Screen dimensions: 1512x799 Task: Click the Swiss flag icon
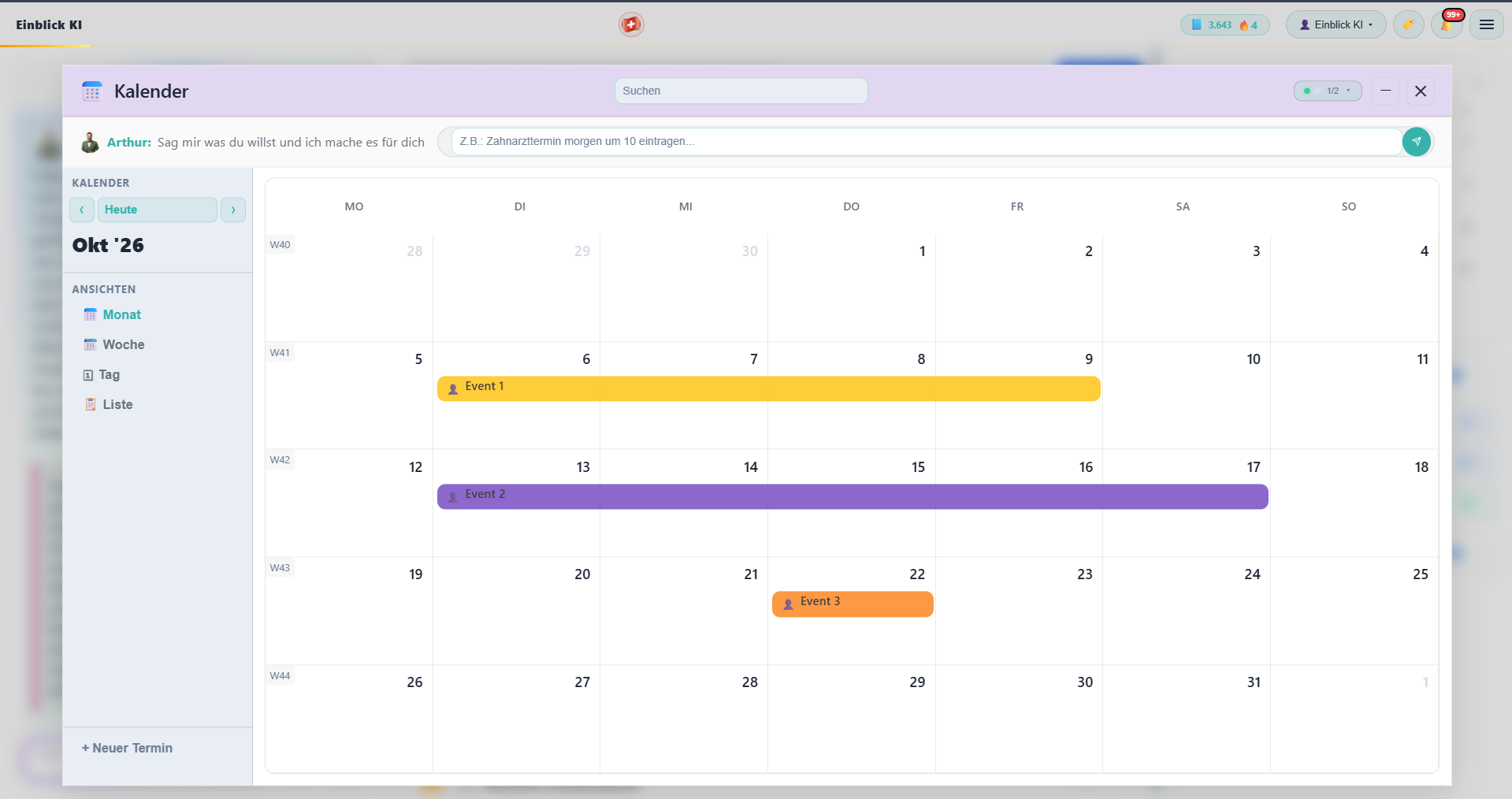pyautogui.click(x=631, y=24)
